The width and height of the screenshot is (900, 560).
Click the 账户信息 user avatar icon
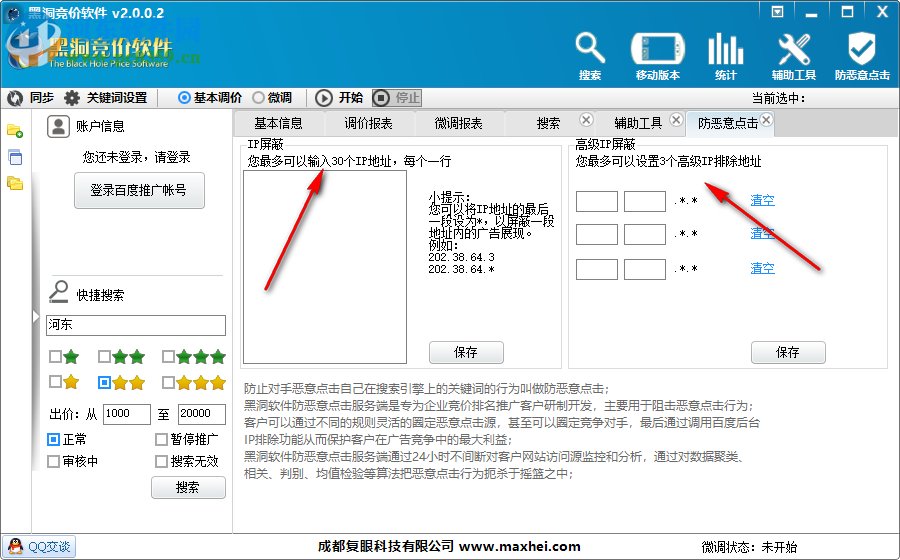(x=58, y=126)
